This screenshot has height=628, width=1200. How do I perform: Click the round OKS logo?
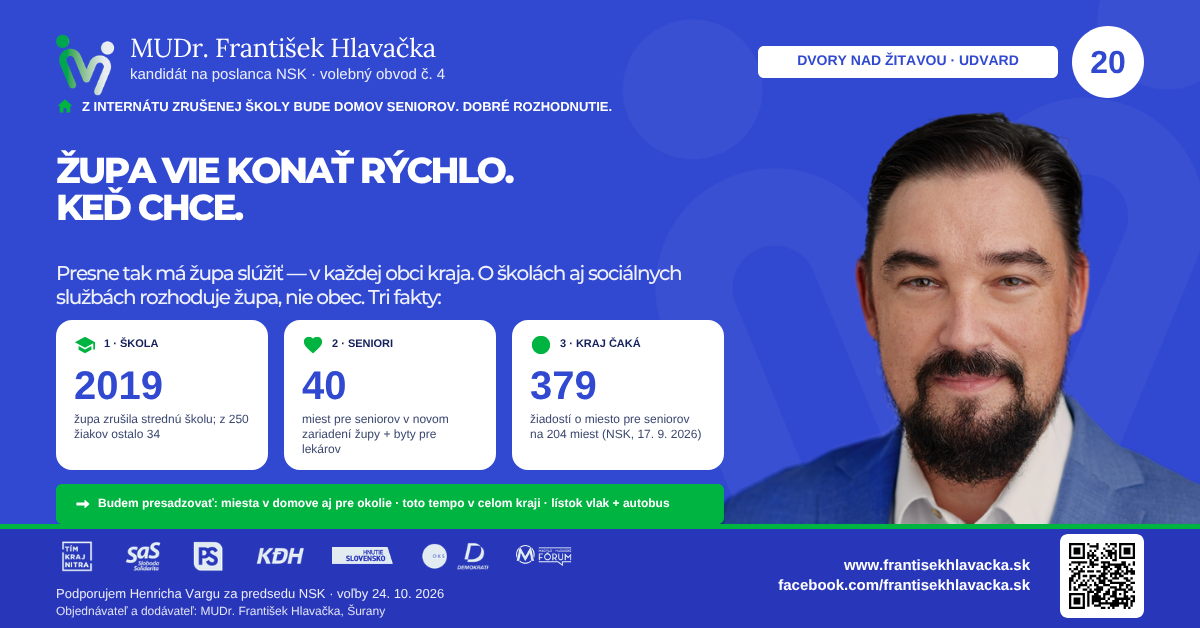[435, 556]
